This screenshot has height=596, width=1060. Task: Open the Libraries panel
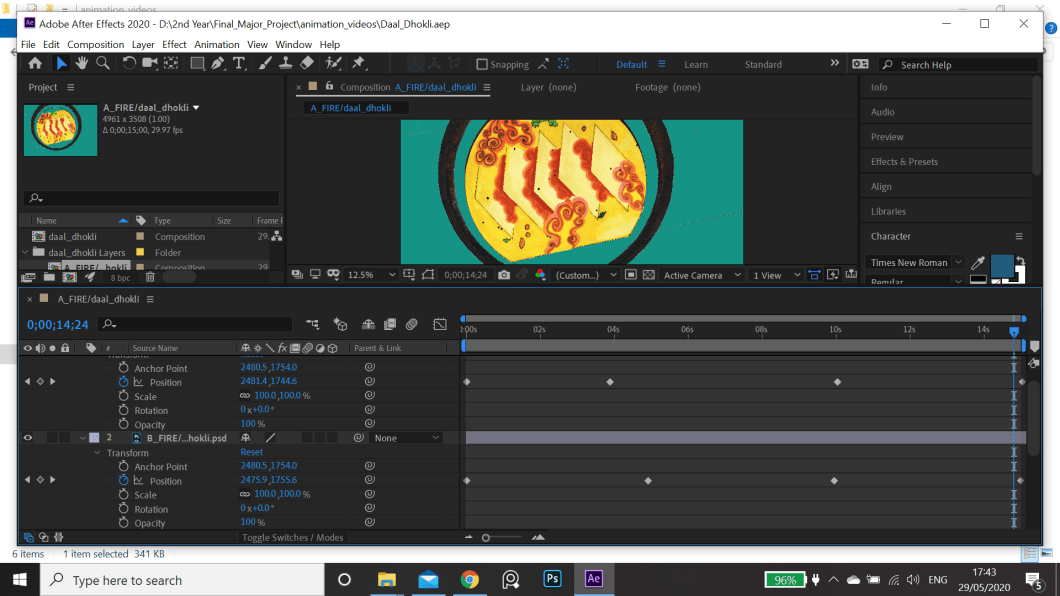(888, 212)
